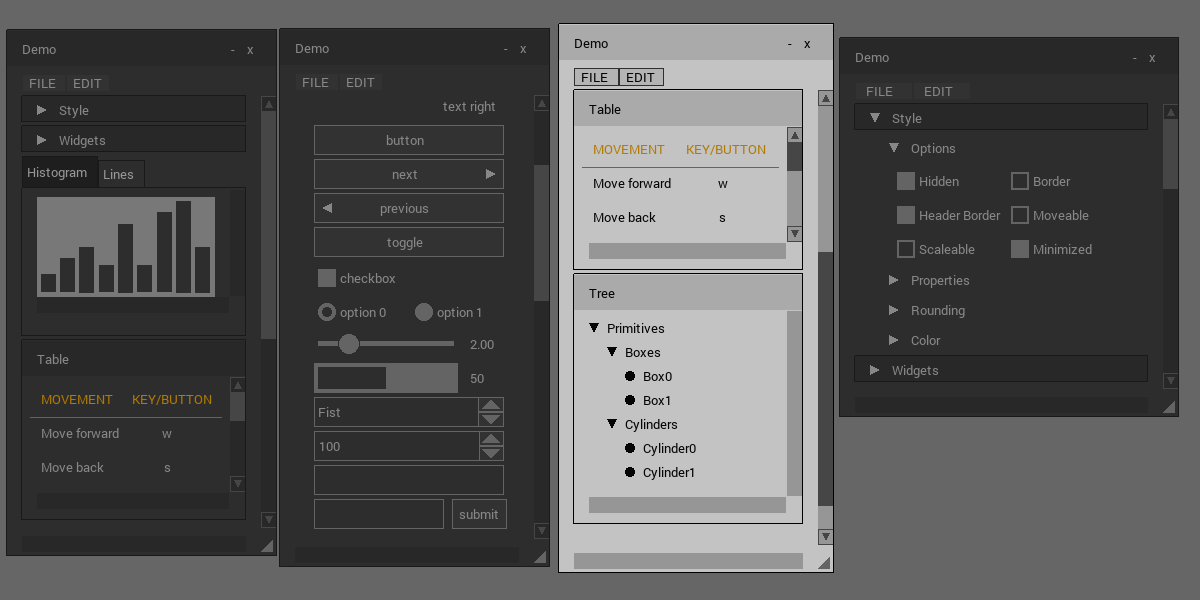This screenshot has width=1200, height=600.
Task: Open EDIT menu in light Demo window
Action: [x=641, y=77]
